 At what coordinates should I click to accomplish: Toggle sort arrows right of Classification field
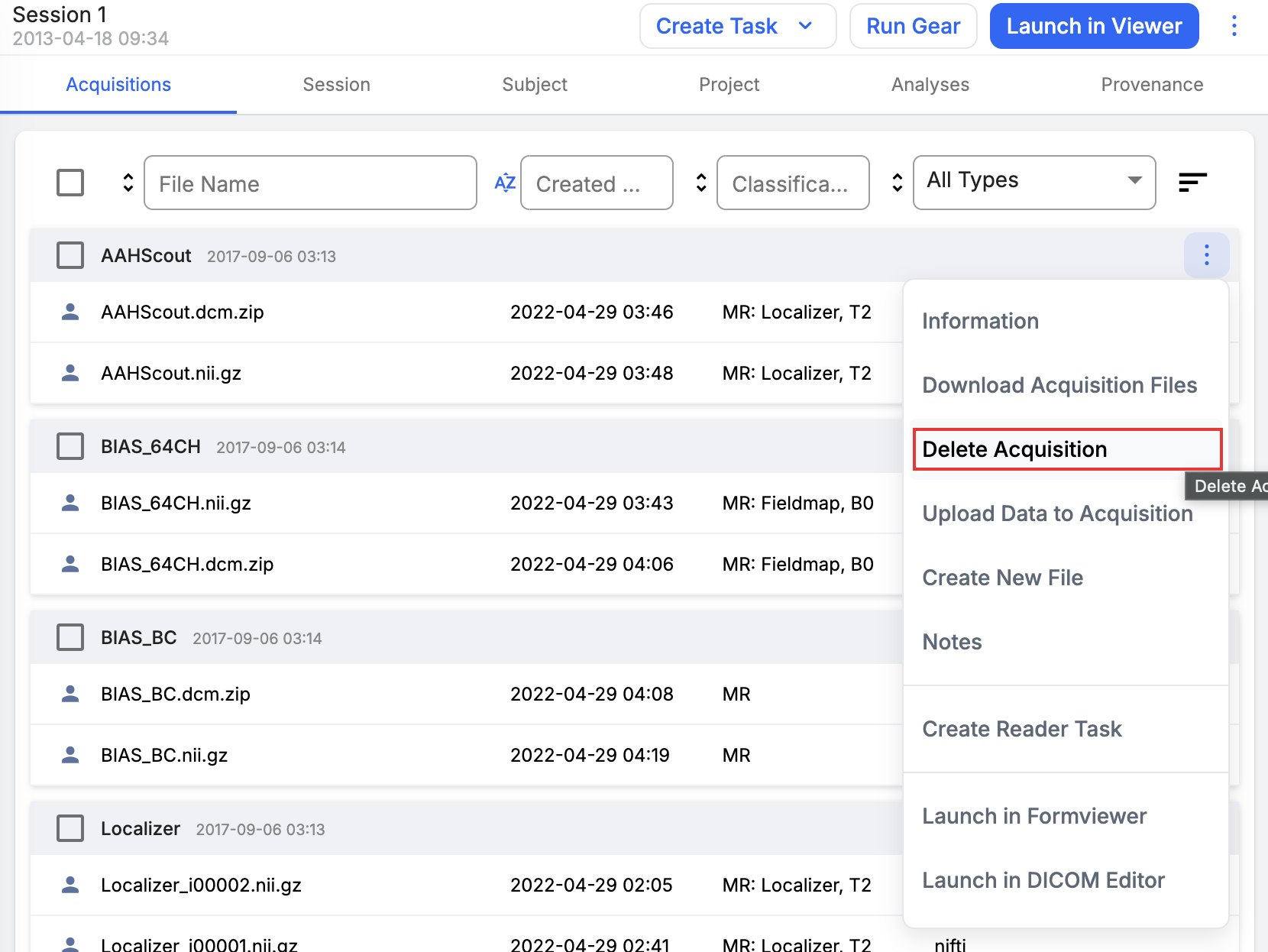[897, 183]
